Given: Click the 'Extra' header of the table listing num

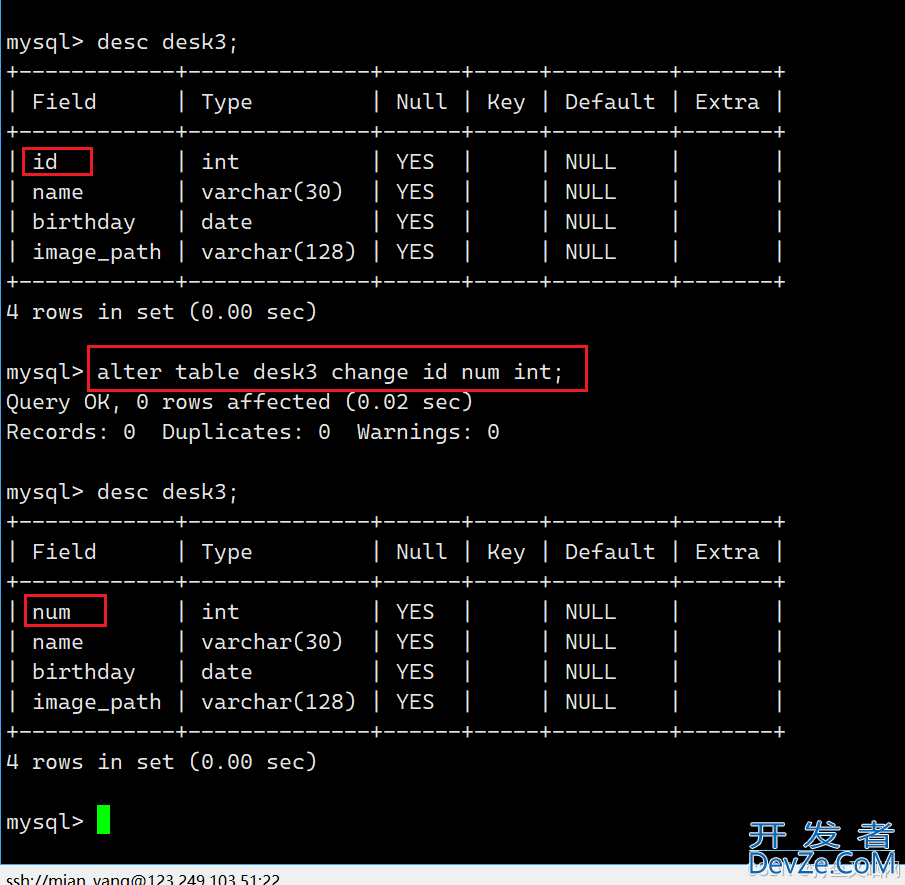Looking at the screenshot, I should click(x=727, y=552).
